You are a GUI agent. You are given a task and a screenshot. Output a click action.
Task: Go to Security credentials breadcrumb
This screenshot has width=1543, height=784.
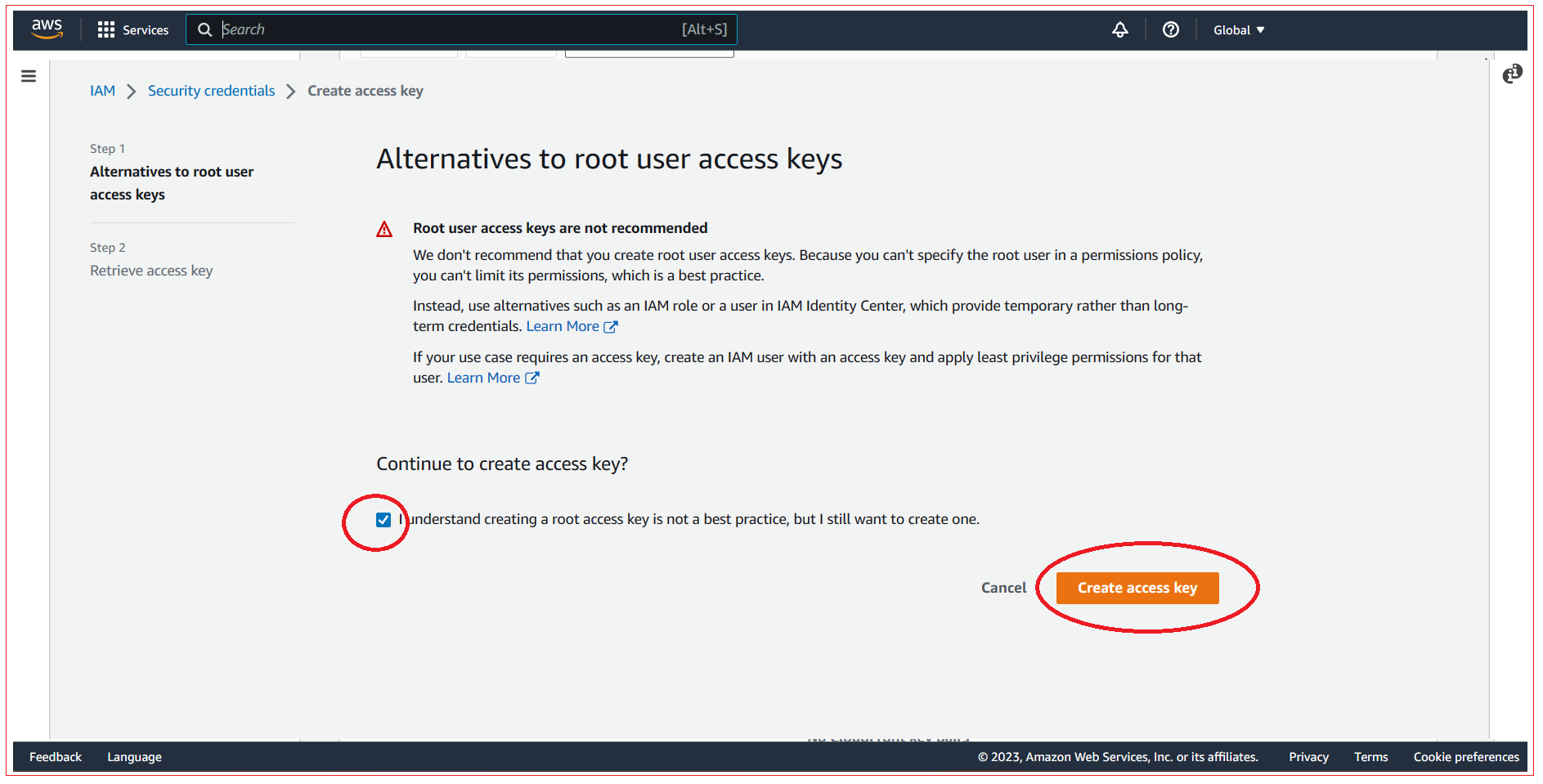tap(211, 91)
